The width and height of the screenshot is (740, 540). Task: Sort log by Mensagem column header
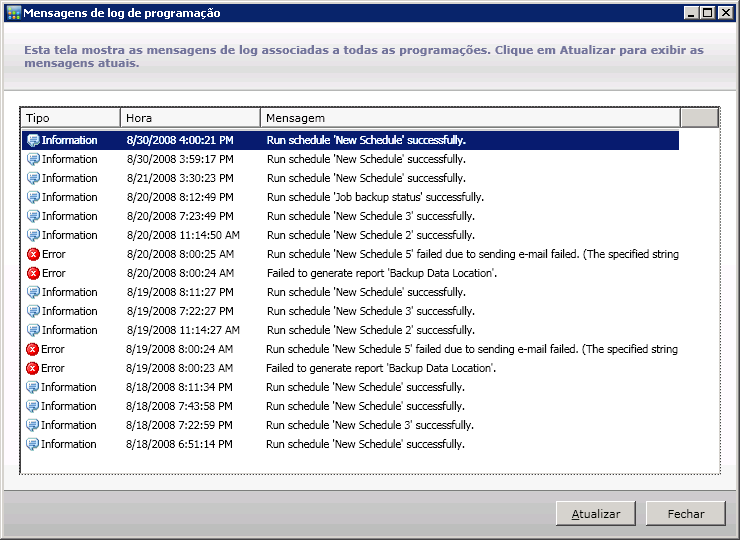(470, 118)
